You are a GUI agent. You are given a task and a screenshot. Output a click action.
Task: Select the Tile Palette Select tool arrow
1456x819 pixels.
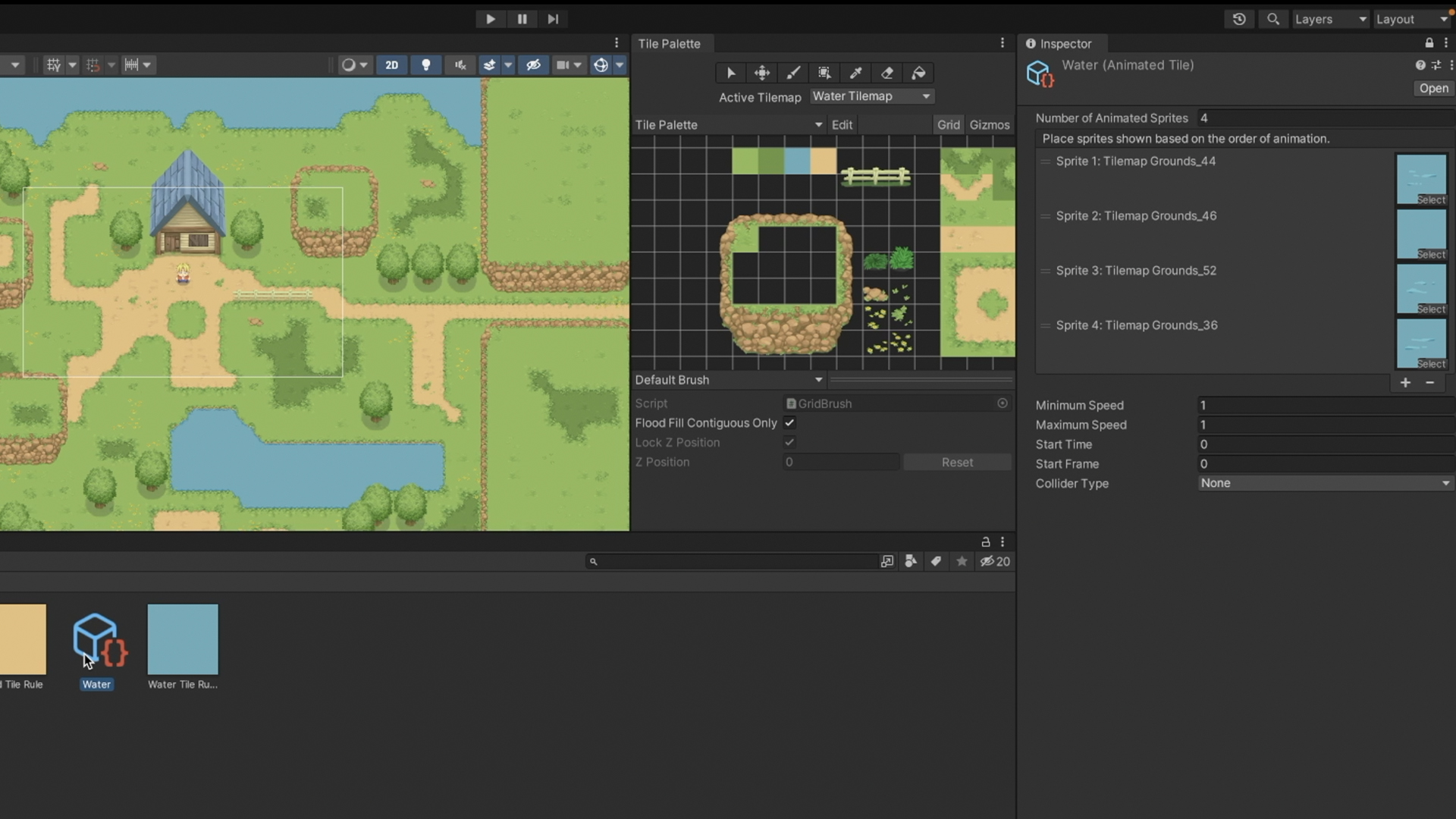point(731,73)
